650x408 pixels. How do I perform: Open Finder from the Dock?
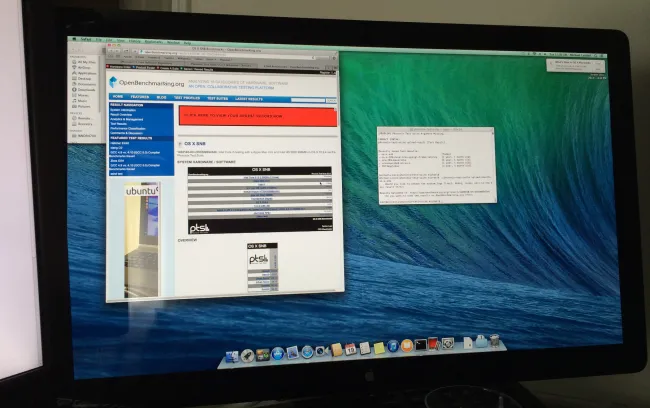tap(233, 356)
